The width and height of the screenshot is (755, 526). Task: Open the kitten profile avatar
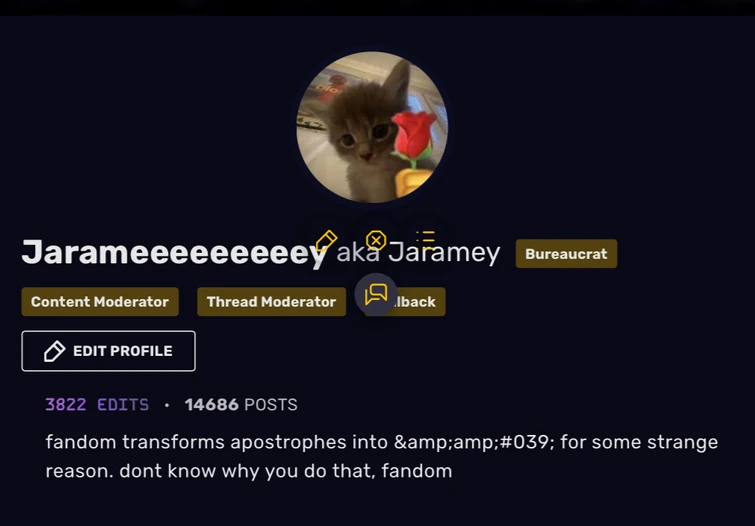(x=372, y=127)
